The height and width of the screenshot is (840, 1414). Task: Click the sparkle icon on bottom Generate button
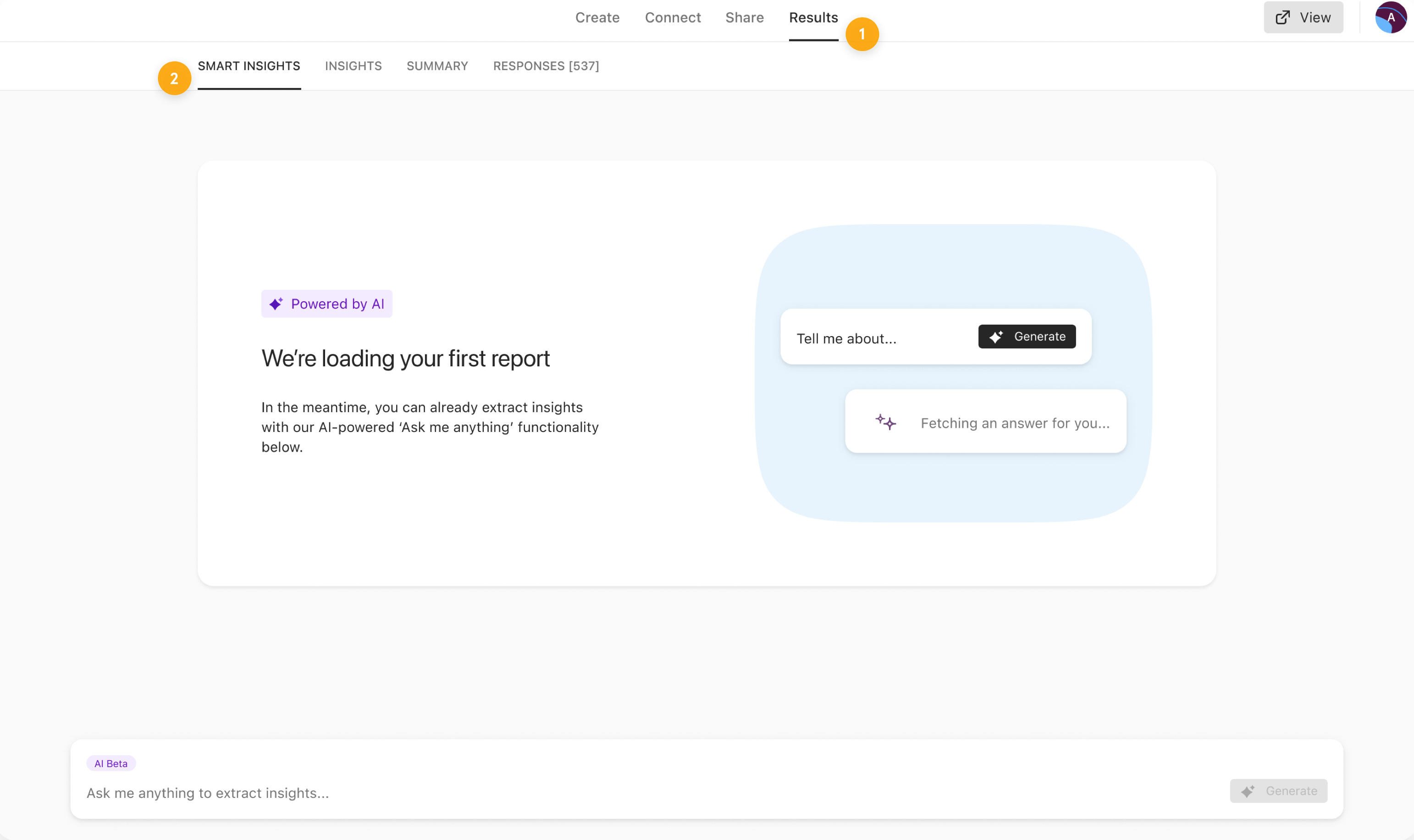1248,791
